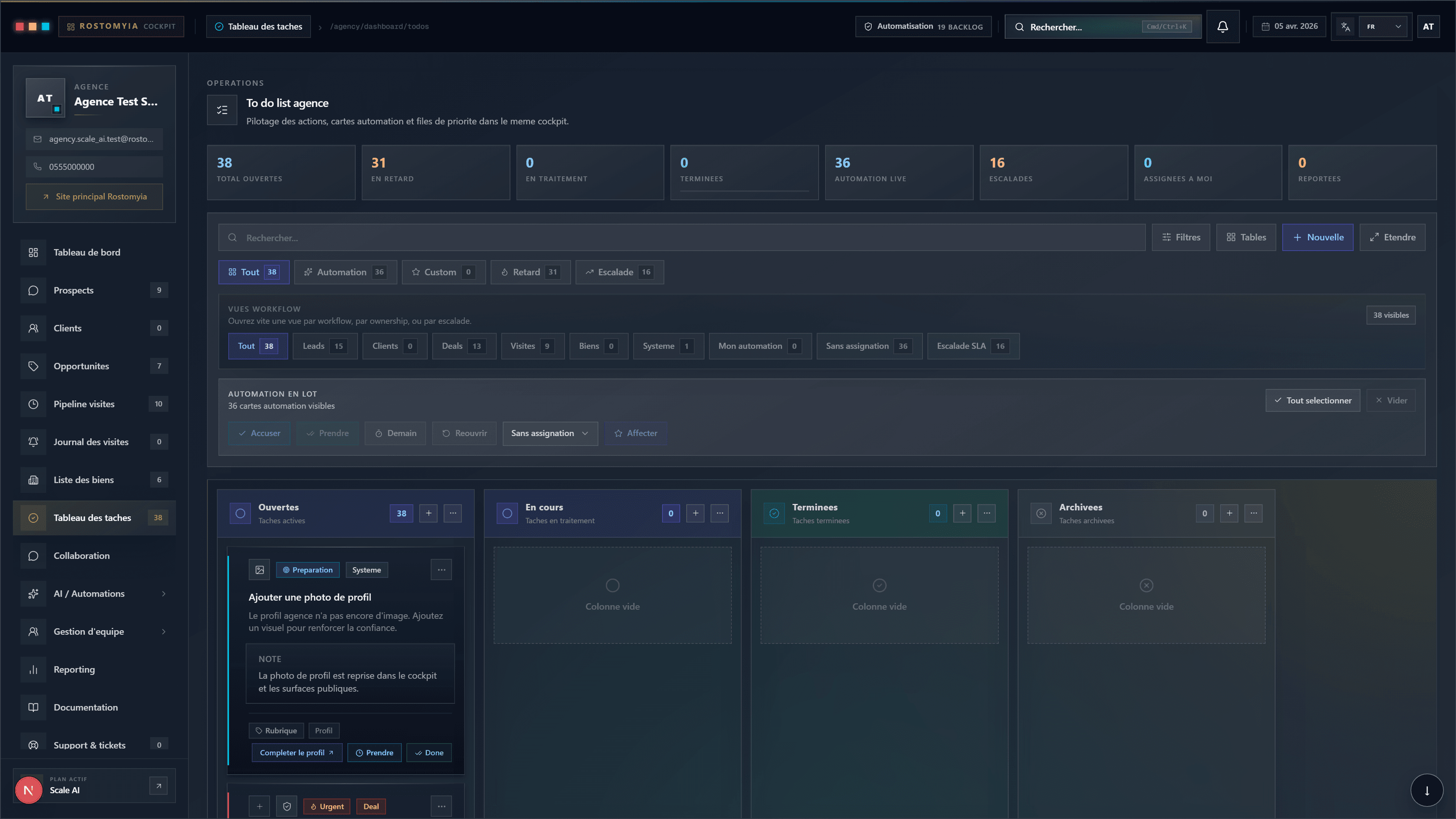The height and width of the screenshot is (819, 1456).
Task: Expand AI / Automations submenu
Action: (95, 593)
